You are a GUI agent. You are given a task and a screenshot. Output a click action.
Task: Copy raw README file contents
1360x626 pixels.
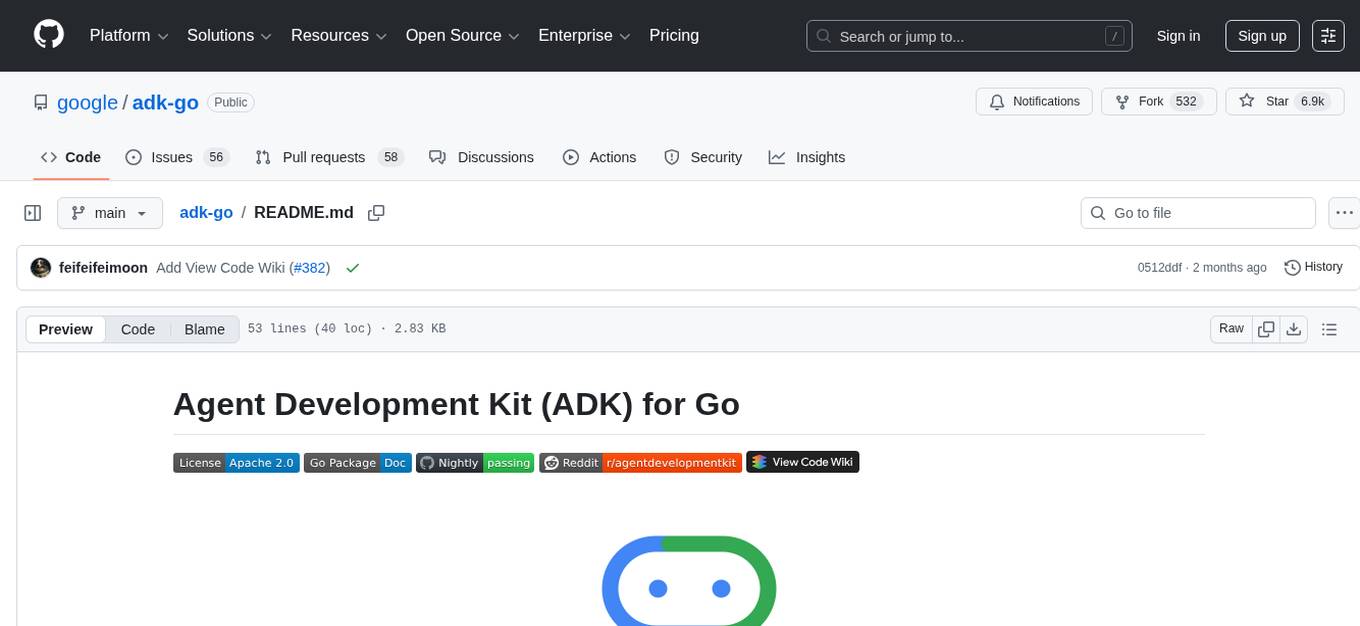pos(1266,329)
